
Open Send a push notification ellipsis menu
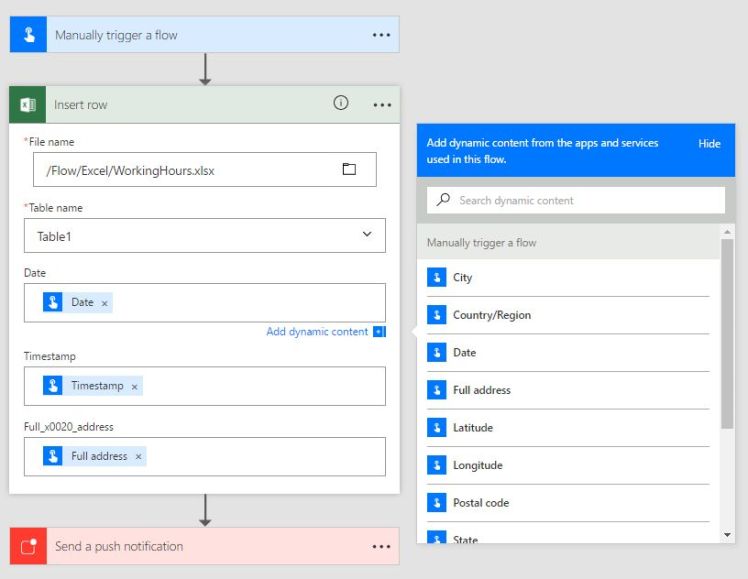click(381, 547)
